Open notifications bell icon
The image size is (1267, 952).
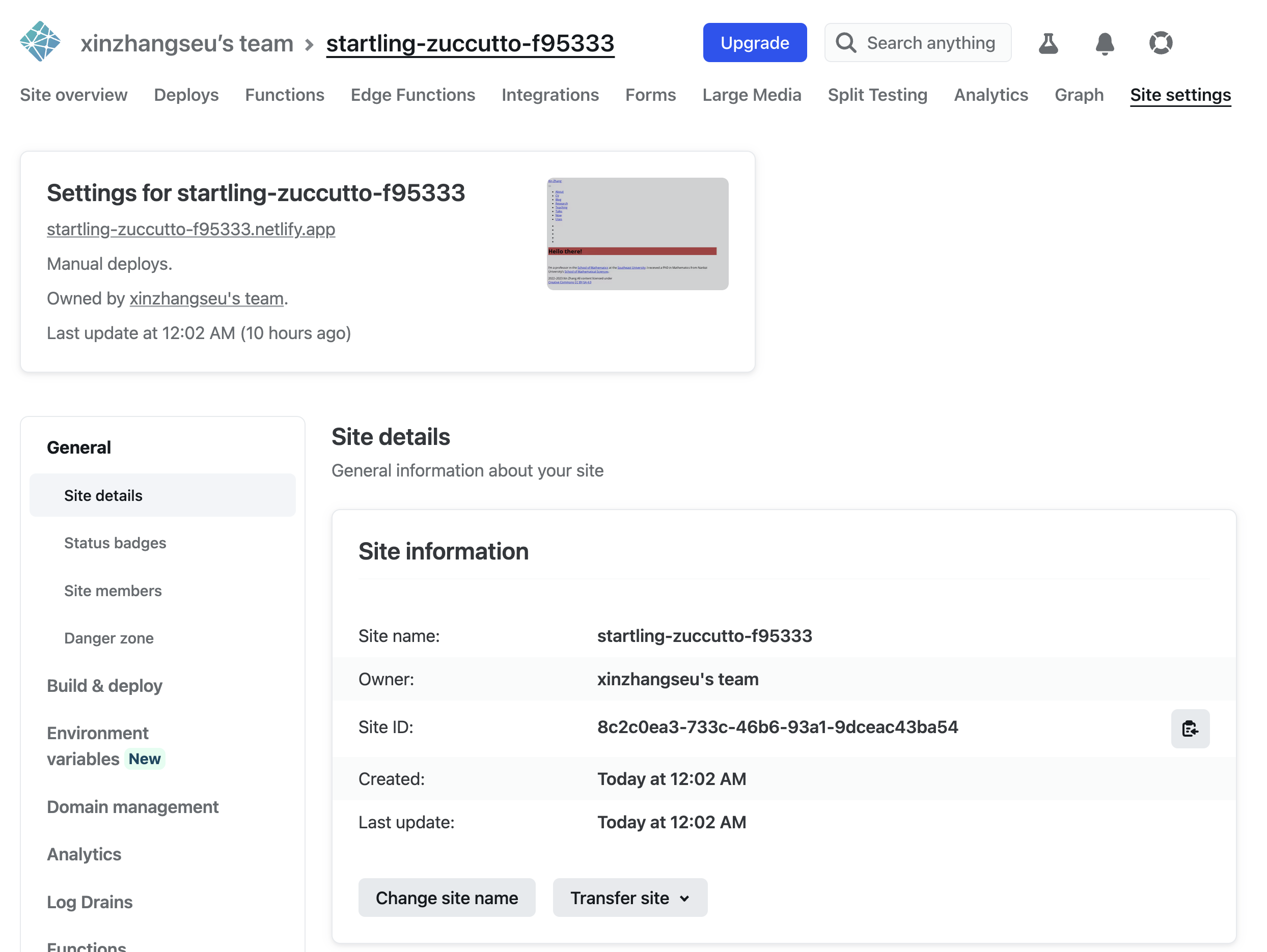coord(1104,43)
